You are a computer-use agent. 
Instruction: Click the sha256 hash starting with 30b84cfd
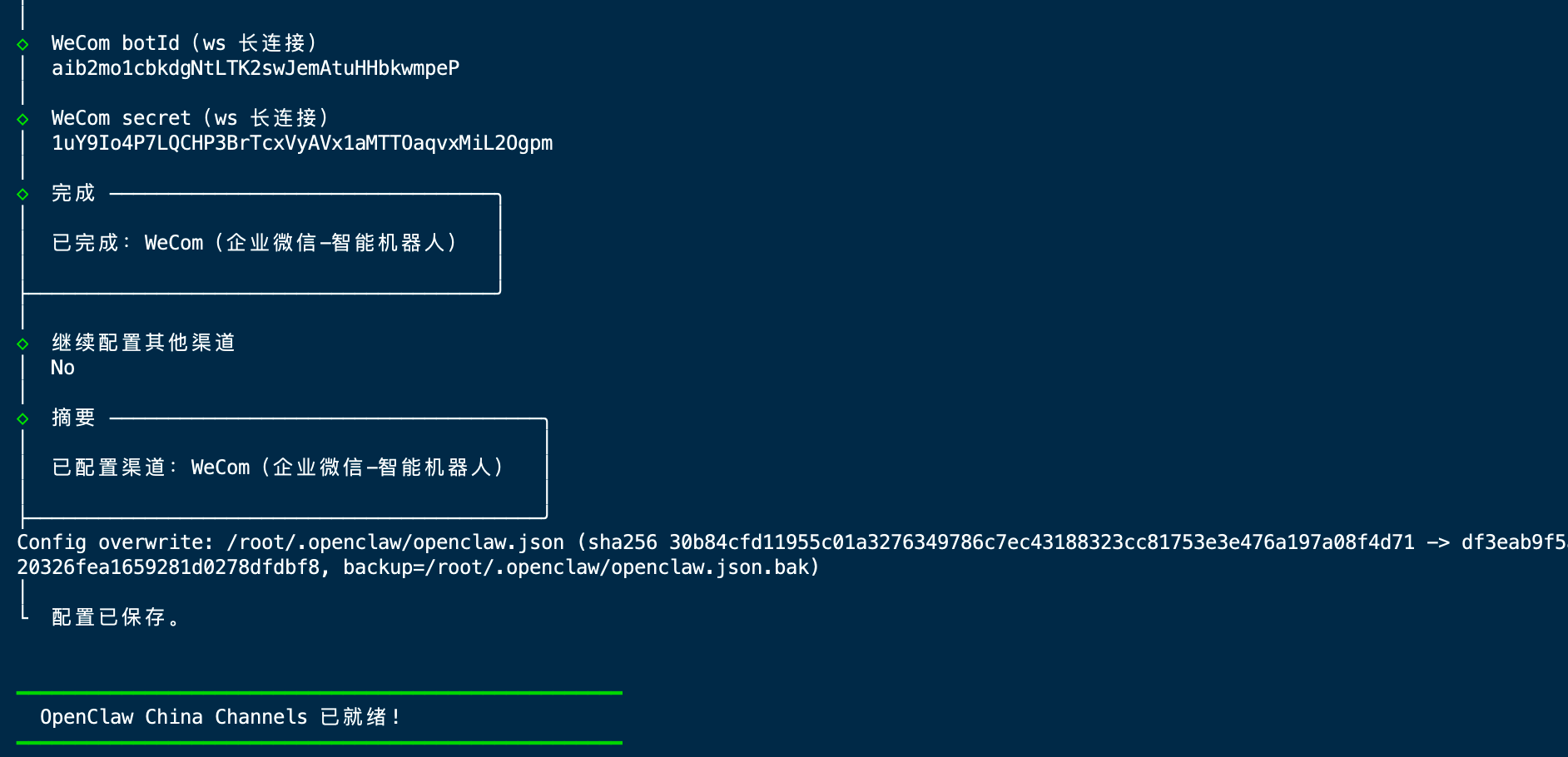(1041, 542)
